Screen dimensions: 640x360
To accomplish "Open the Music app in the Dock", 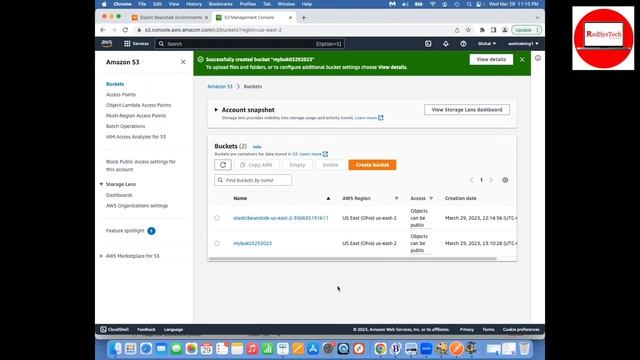I will 252,349.
